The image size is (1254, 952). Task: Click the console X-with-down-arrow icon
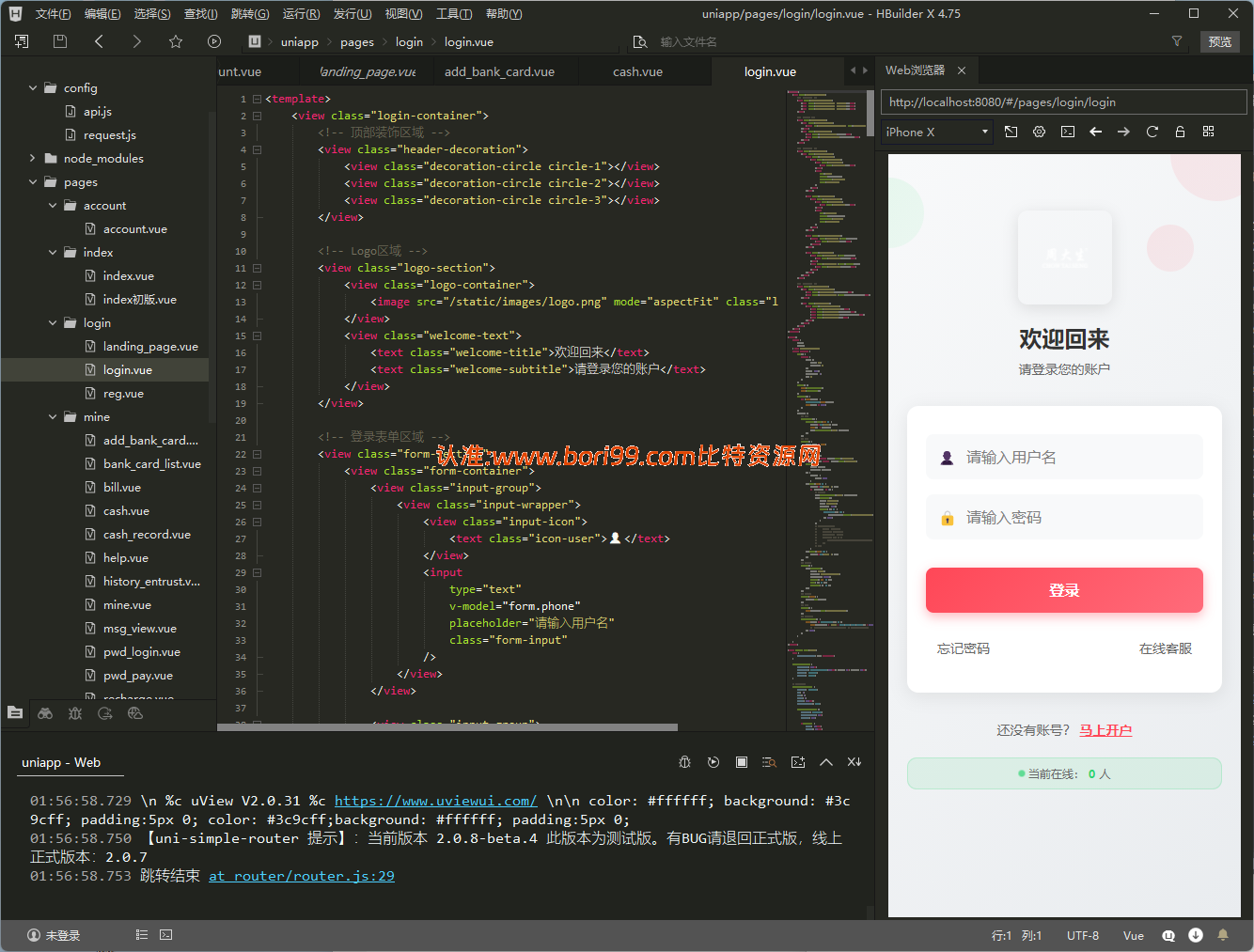(854, 762)
